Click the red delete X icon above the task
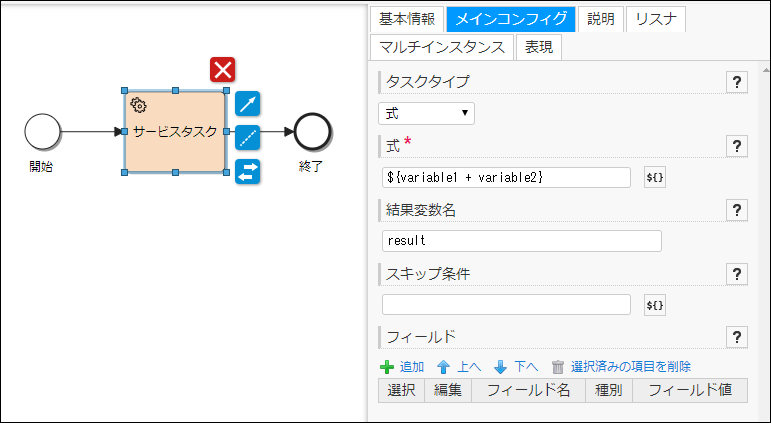771x423 pixels. [223, 69]
